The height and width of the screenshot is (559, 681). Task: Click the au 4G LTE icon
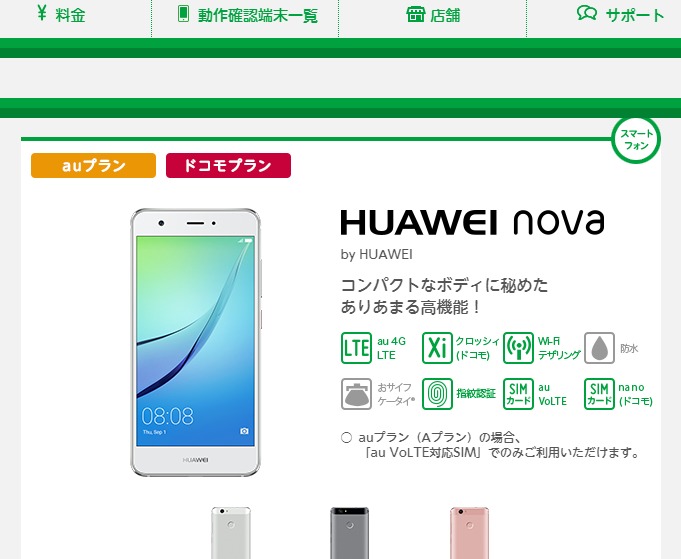click(356, 348)
